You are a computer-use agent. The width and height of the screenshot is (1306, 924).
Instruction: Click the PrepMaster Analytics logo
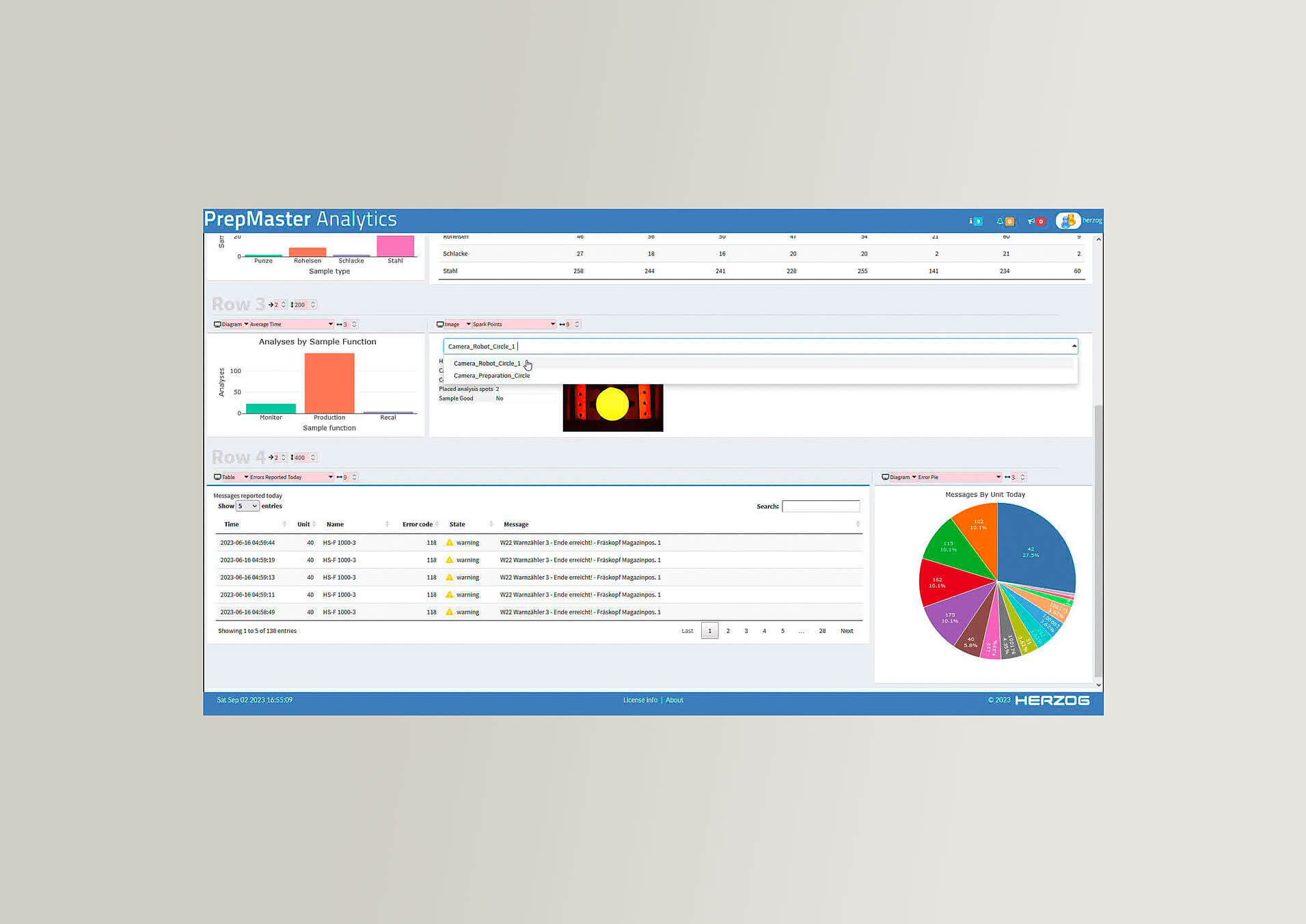pos(300,219)
